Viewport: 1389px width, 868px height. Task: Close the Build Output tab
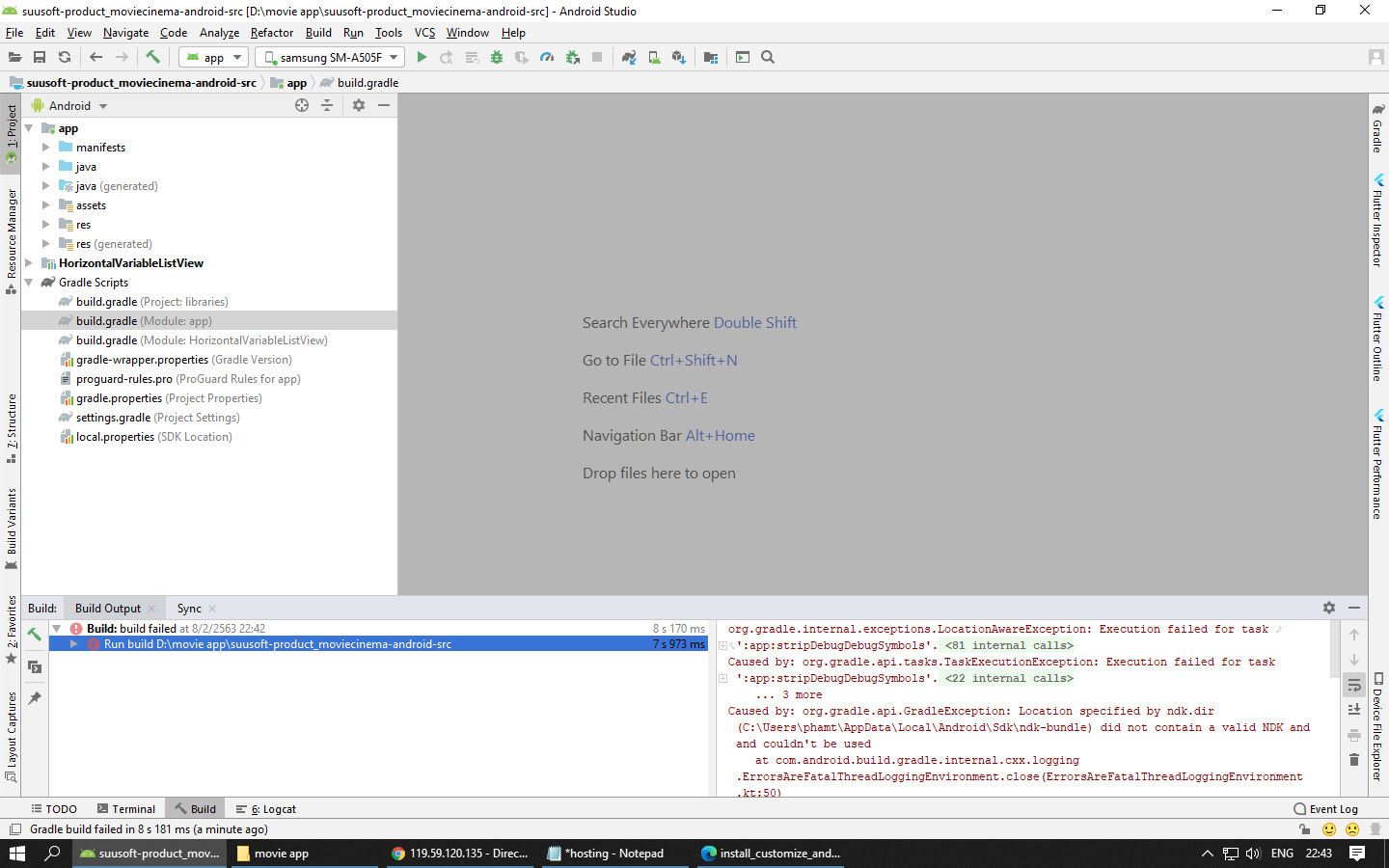coord(151,609)
